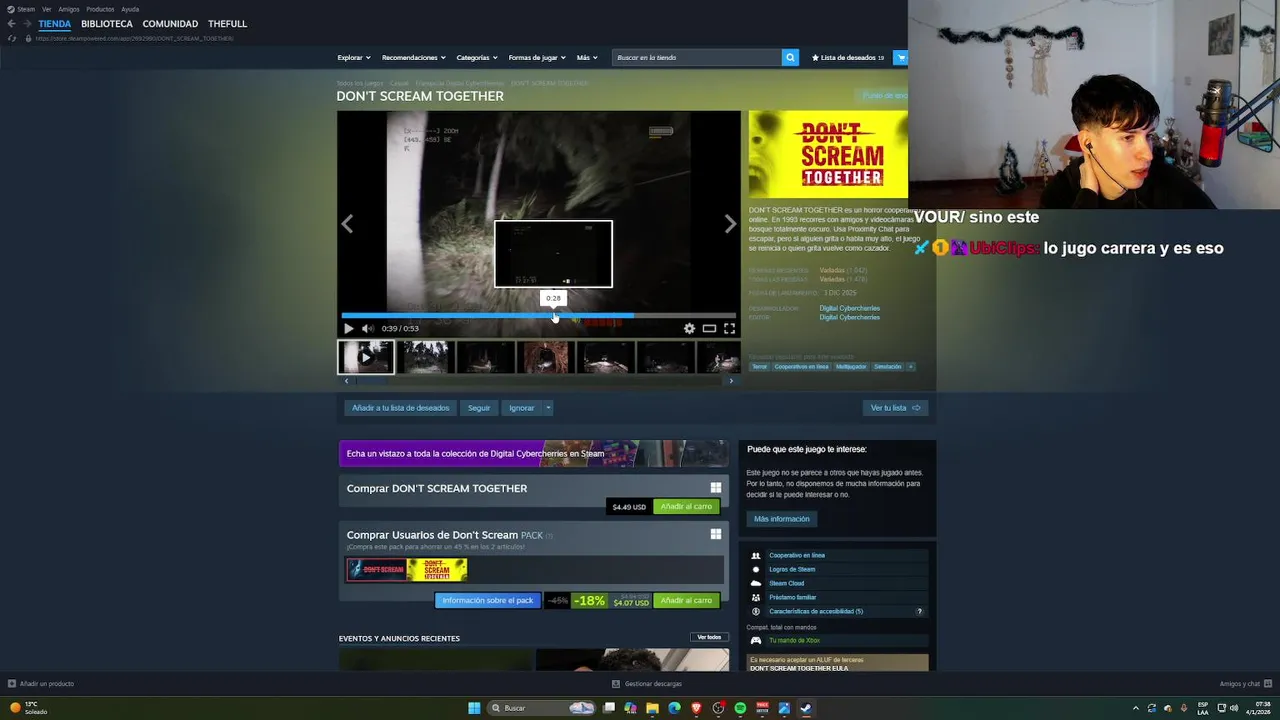Add more tags with the plus button
The height and width of the screenshot is (720, 1280).
910,366
